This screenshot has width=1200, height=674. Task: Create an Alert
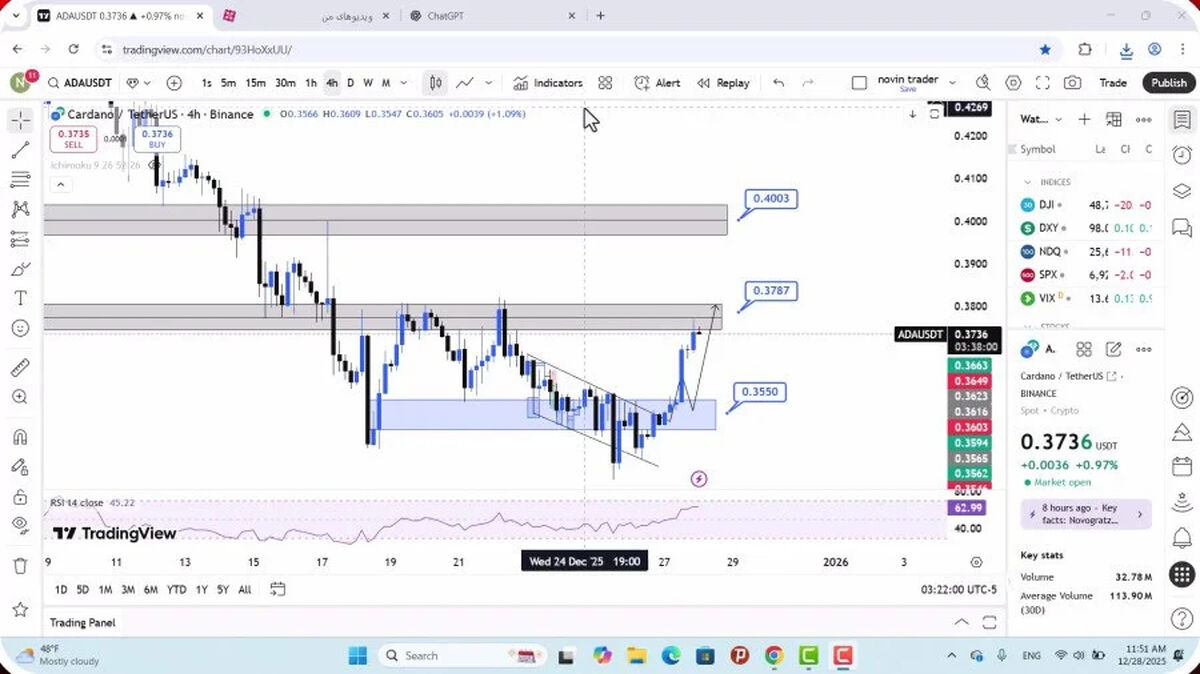coord(657,83)
